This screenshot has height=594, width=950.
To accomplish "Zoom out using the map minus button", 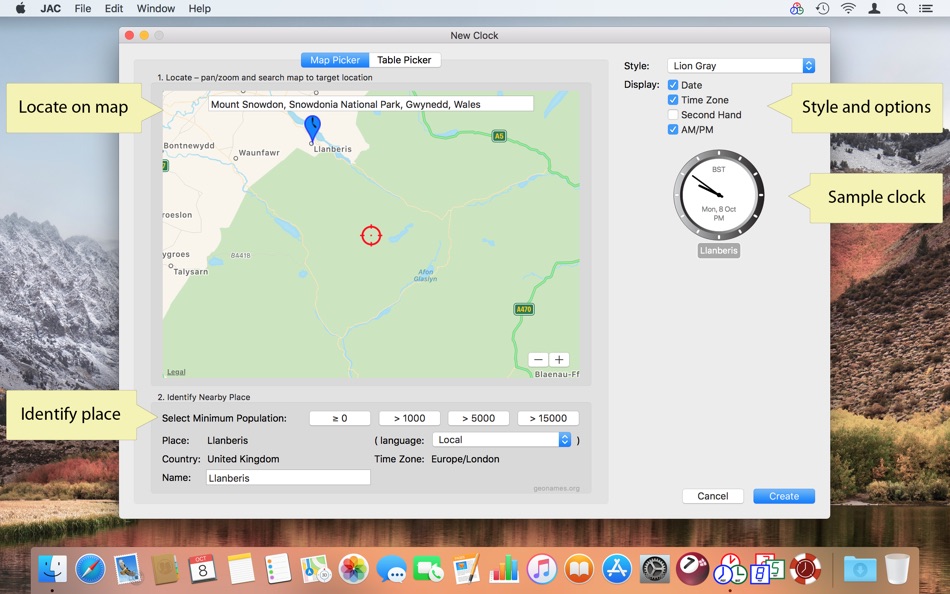I will [538, 359].
